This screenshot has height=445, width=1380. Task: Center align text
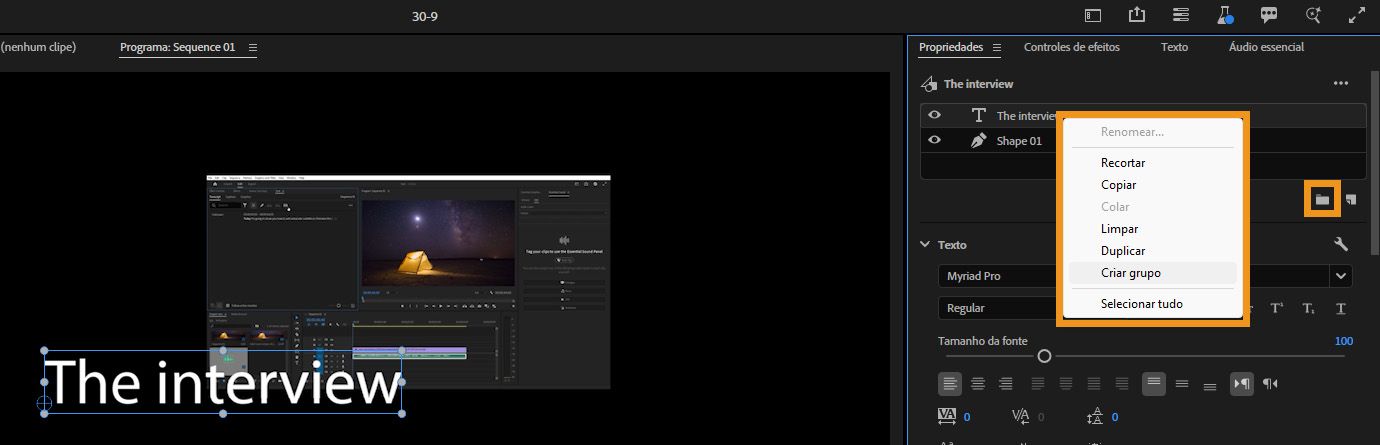pyautogui.click(x=978, y=383)
